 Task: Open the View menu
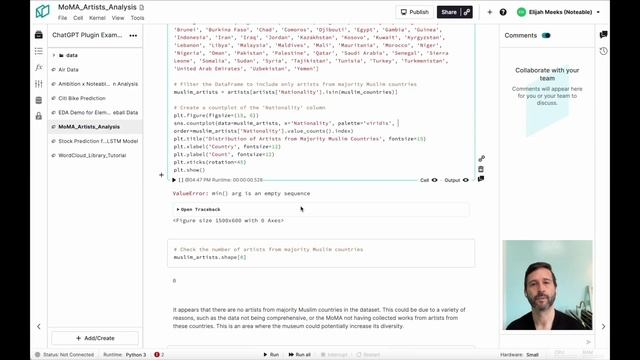[118, 18]
